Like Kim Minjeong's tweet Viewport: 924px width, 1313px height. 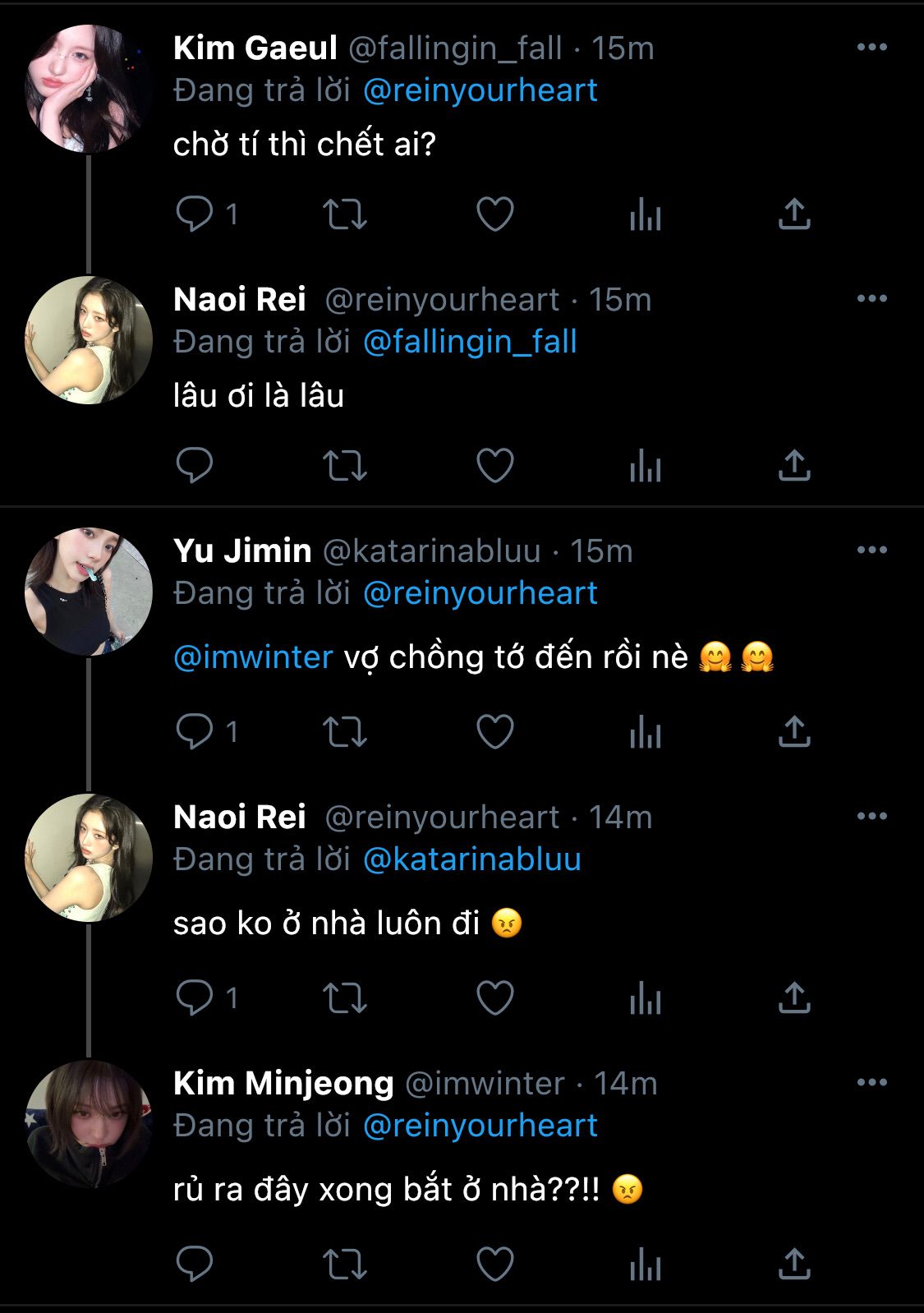495,1265
